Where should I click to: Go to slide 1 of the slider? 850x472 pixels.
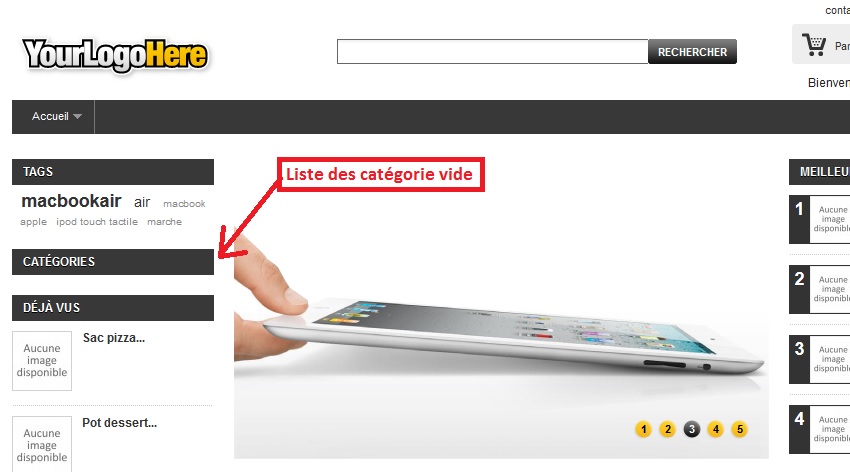pos(643,430)
